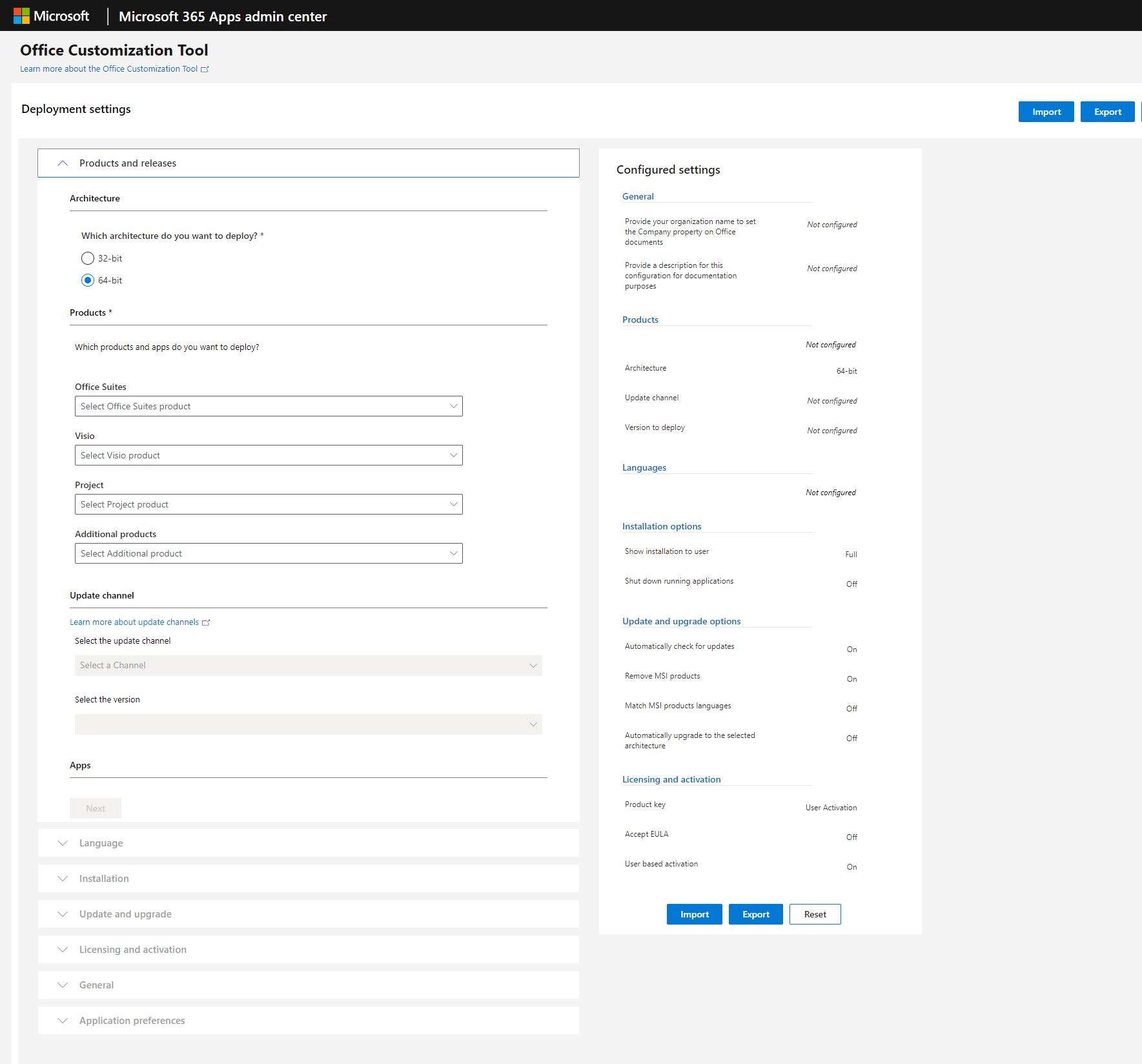Click Full value for Show installation to user
Viewport: 1142px width, 1064px height.
click(x=851, y=555)
